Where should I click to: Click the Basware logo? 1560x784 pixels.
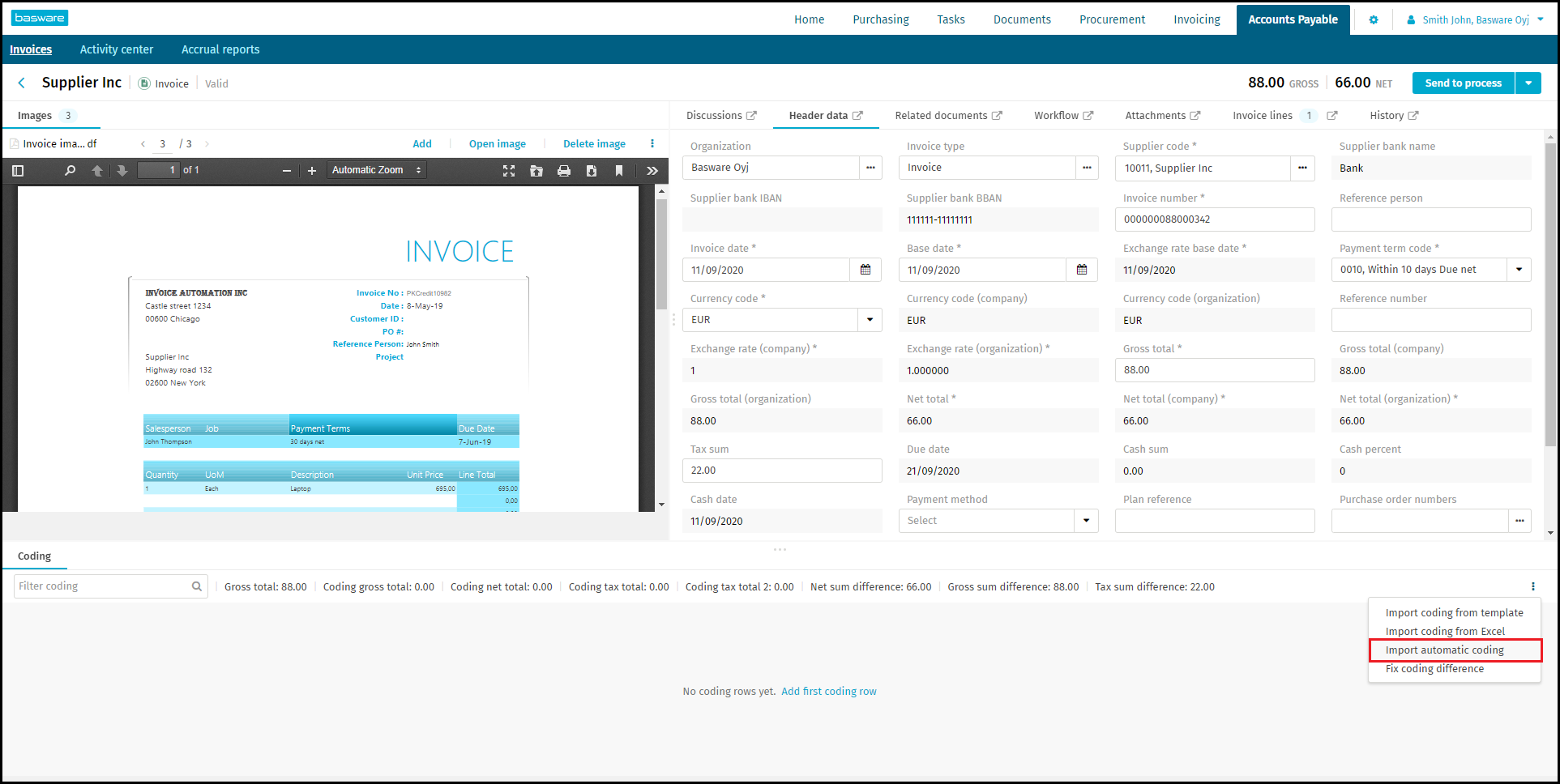pos(40,18)
